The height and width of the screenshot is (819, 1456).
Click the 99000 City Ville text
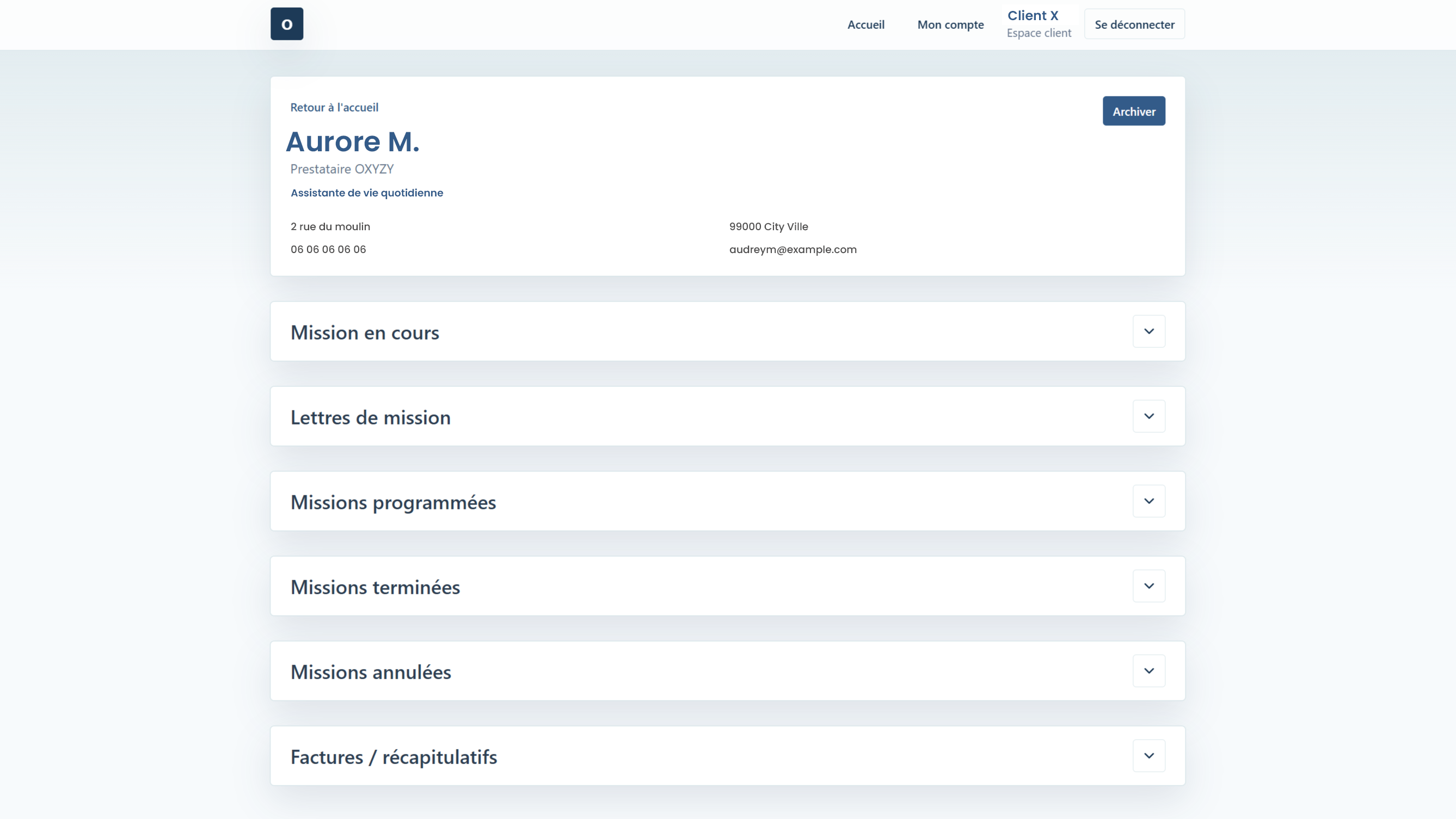768,226
